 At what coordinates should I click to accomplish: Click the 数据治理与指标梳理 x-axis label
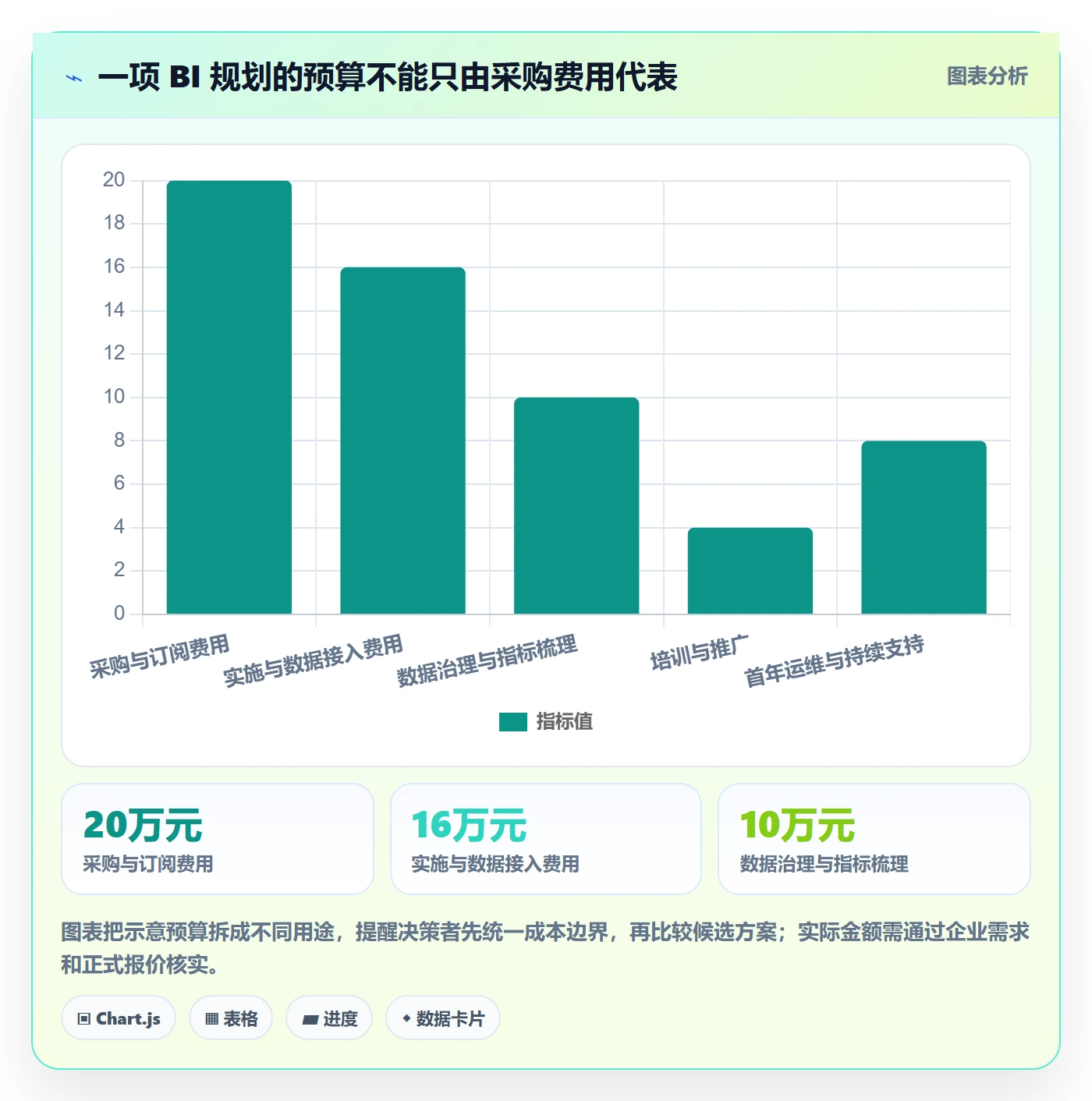487,660
